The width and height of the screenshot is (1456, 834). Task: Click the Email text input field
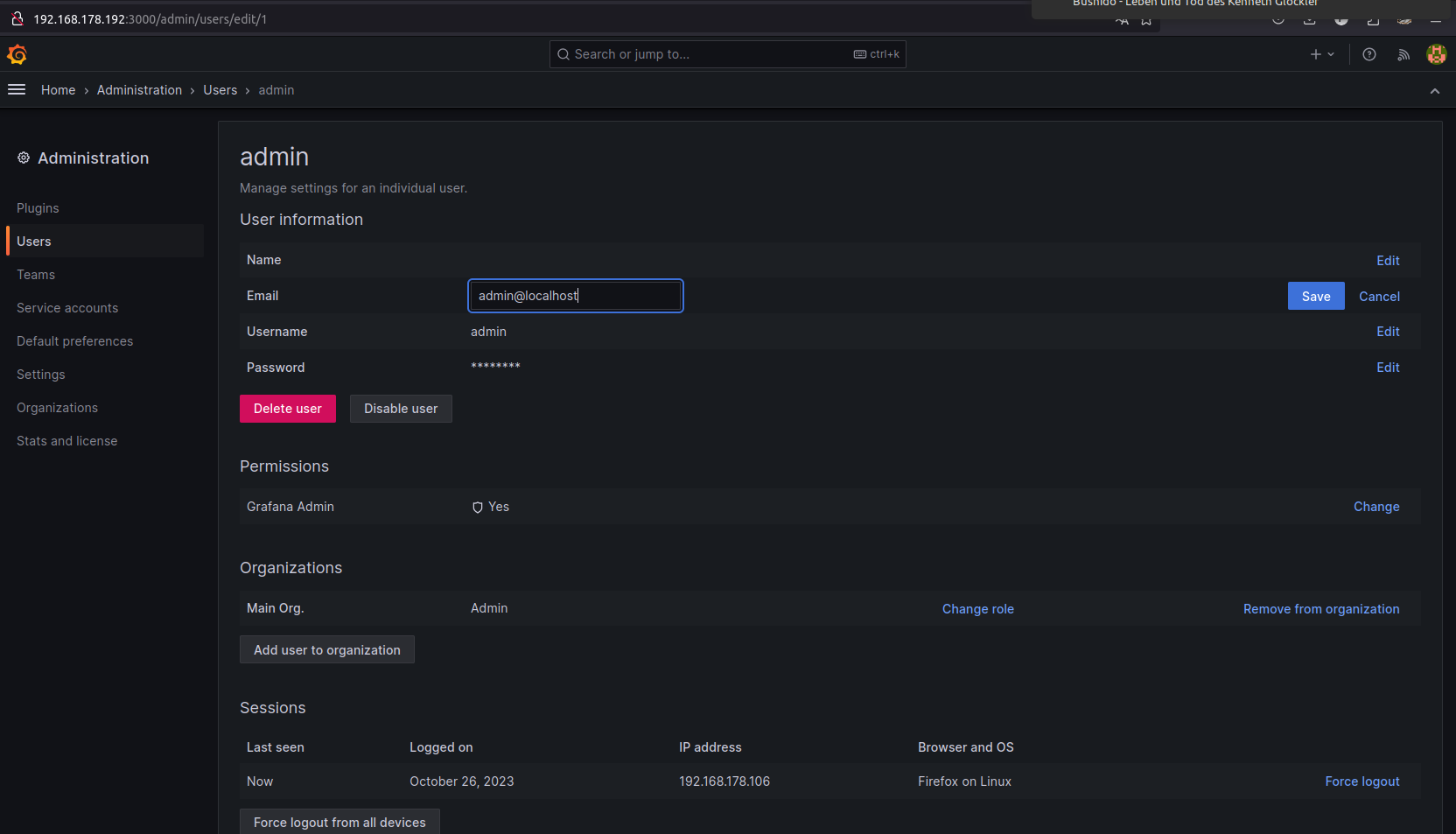click(x=576, y=296)
